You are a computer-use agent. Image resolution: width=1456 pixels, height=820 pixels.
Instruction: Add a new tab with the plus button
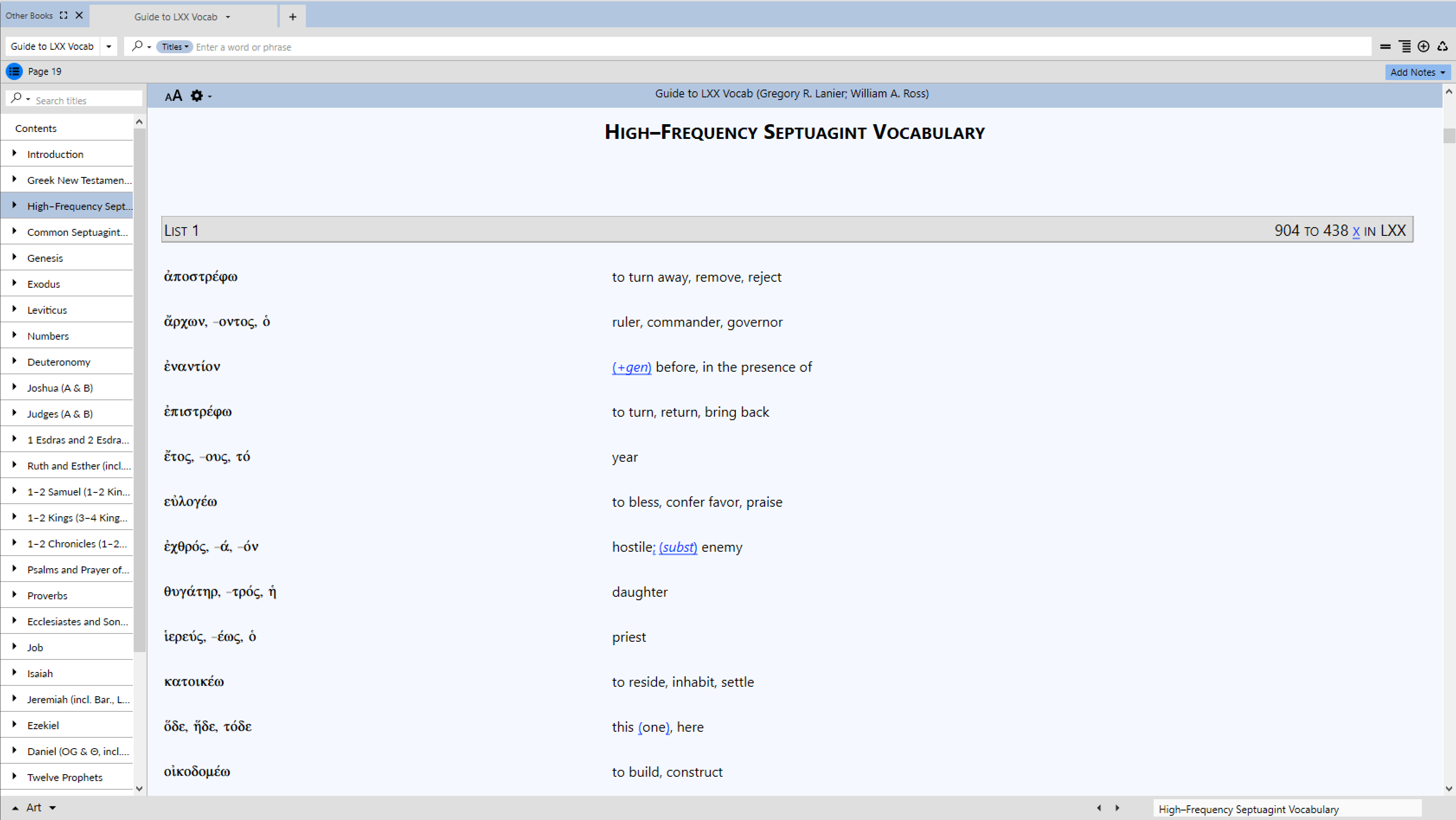click(x=292, y=16)
